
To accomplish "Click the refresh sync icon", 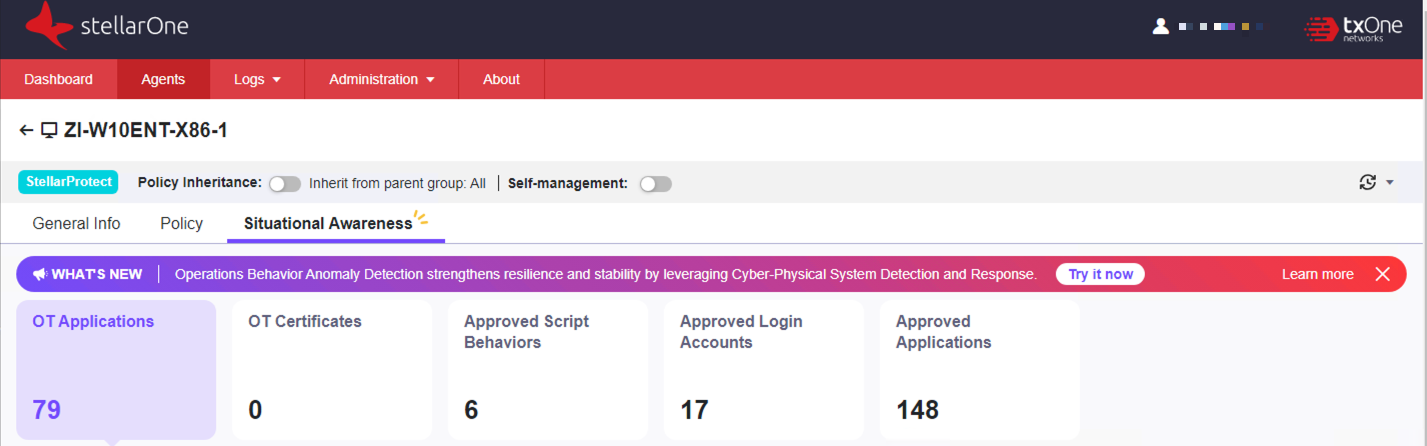I will pos(1368,182).
